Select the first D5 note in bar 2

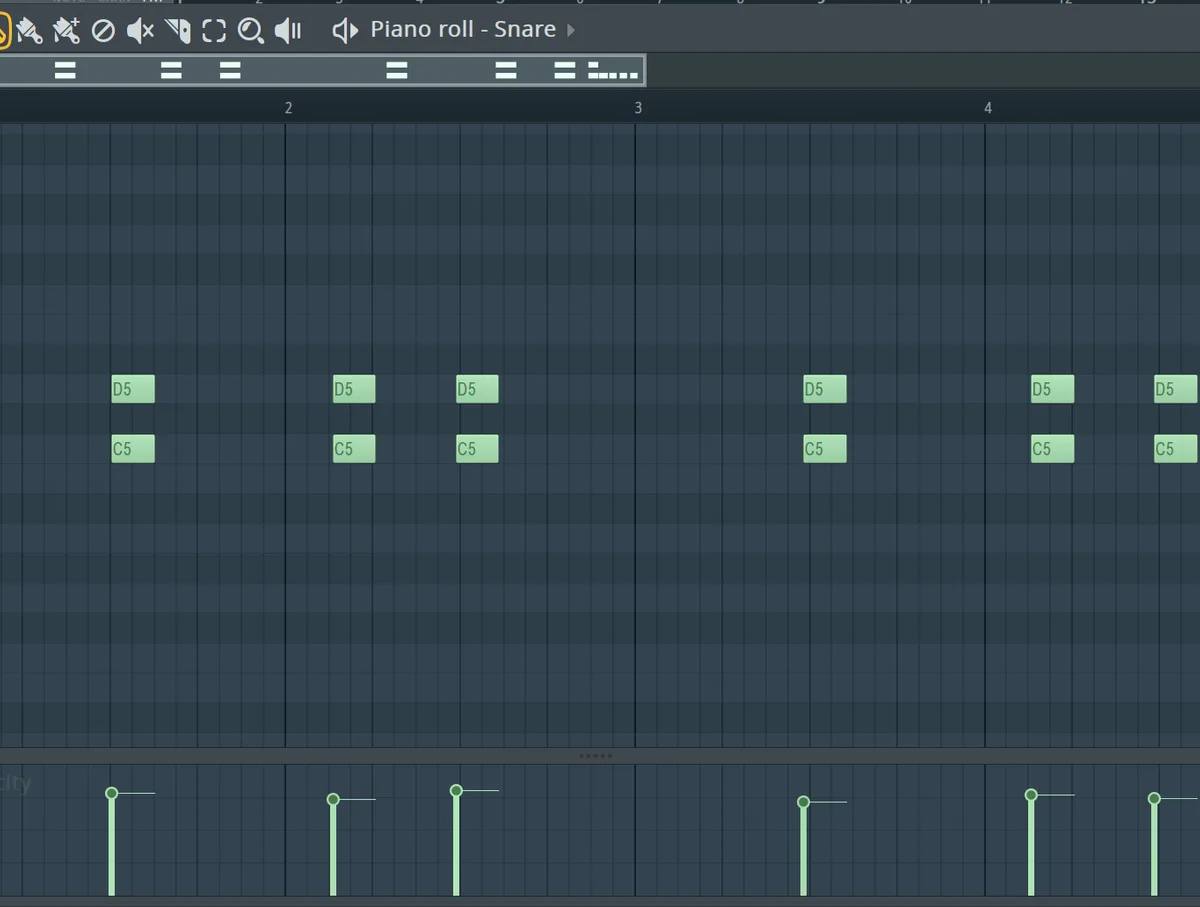354,389
